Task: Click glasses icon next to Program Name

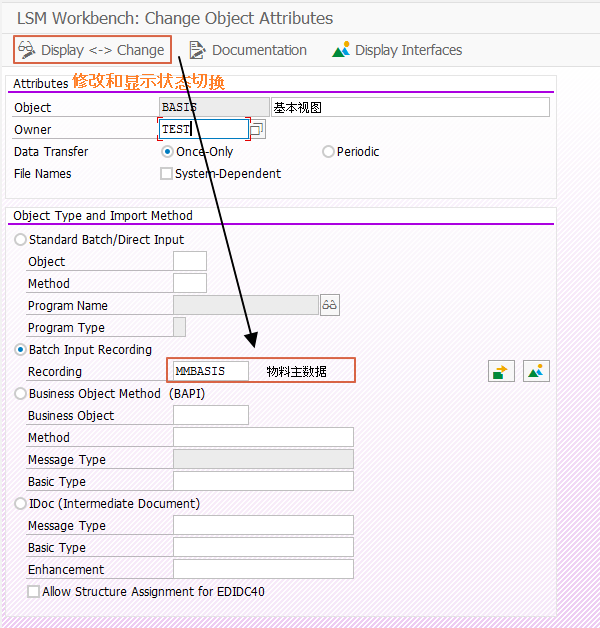Action: pyautogui.click(x=330, y=305)
